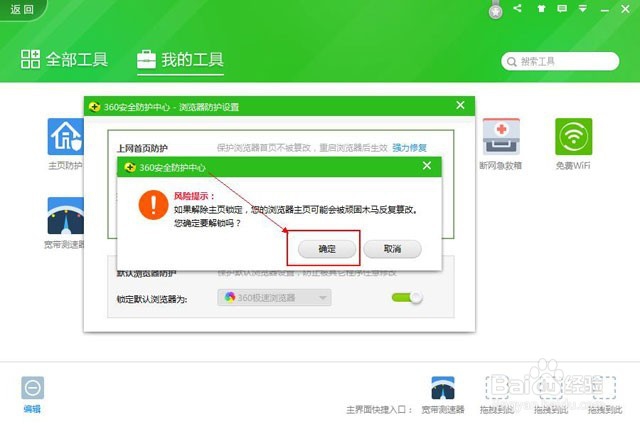Open the 宽带测速器 tool in the grid
Viewport: 640px width, 427px height.
pos(65,216)
